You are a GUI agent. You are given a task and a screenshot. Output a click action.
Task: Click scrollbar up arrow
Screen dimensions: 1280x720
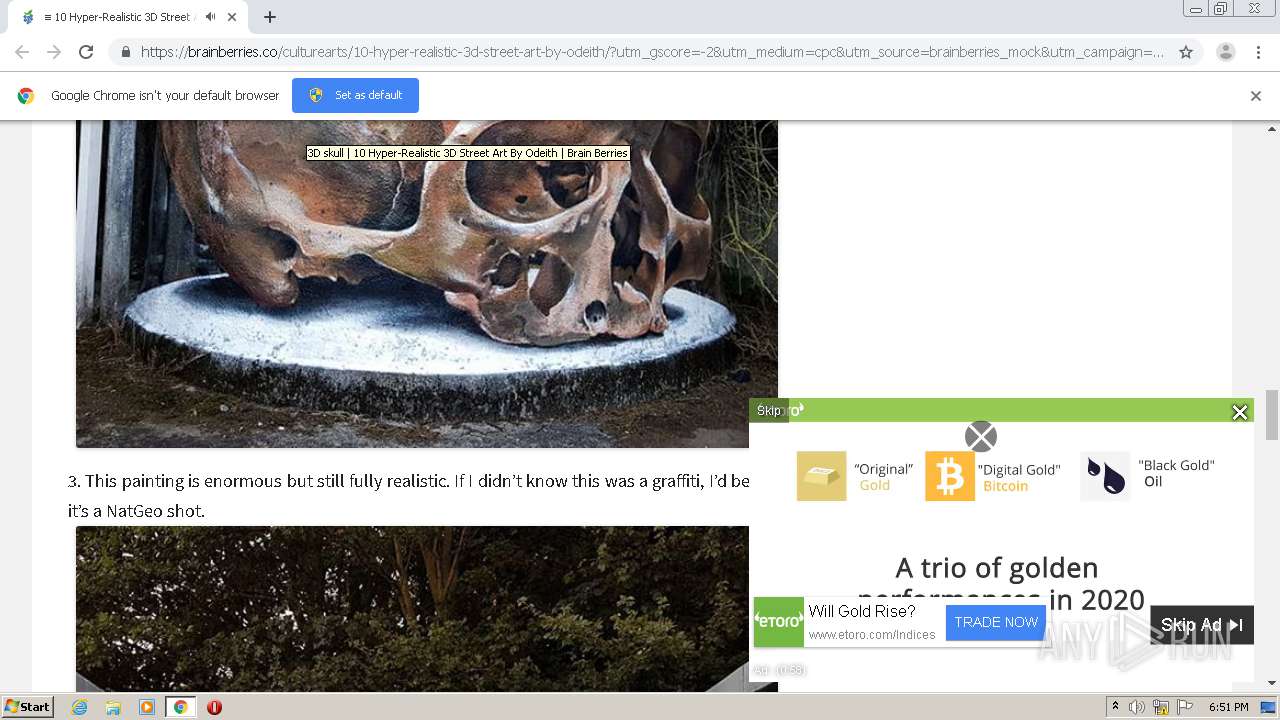click(x=1272, y=128)
